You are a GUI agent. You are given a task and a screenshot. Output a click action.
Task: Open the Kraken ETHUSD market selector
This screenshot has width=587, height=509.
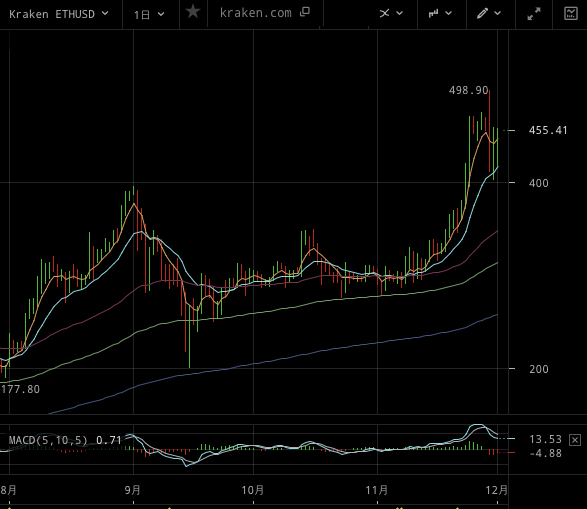[x=59, y=14]
